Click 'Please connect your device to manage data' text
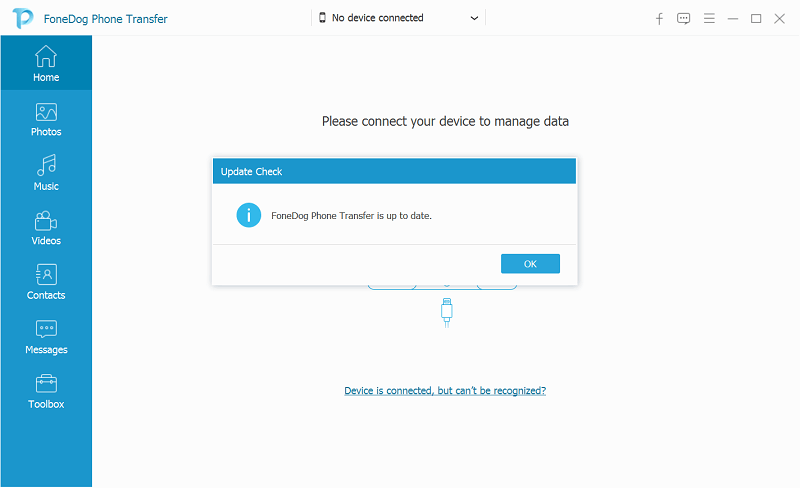This screenshot has height=488, width=800. pyautogui.click(x=445, y=121)
